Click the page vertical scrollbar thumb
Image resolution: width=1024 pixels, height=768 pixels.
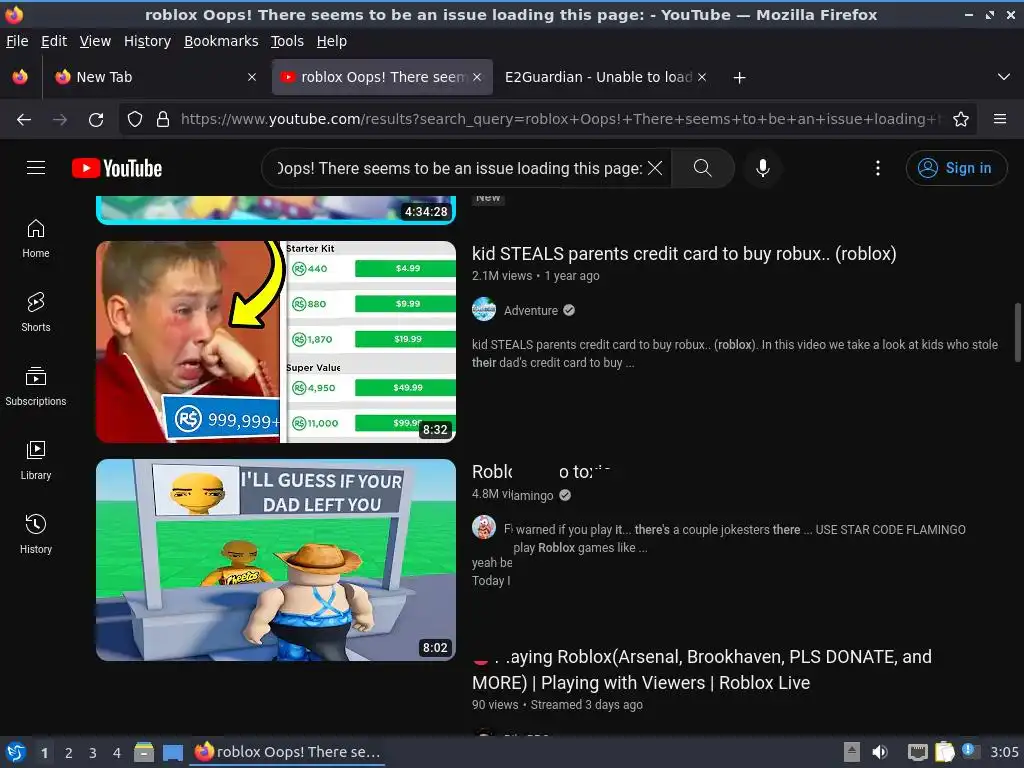[x=1017, y=332]
